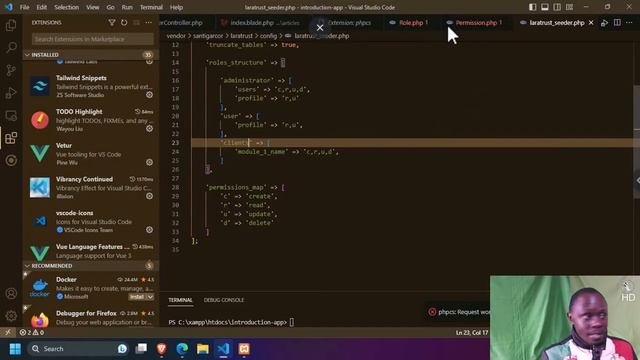Open File Explorer from taskbar

point(202,349)
